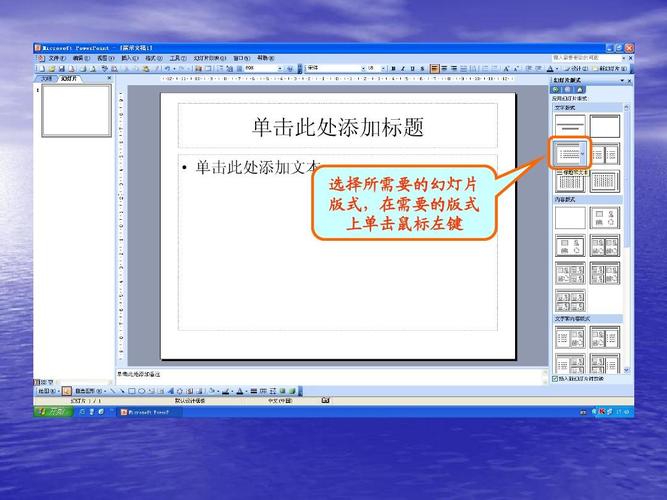Click task pane Home icon
Image resolution: width=667 pixels, height=500 pixels.
579,89
